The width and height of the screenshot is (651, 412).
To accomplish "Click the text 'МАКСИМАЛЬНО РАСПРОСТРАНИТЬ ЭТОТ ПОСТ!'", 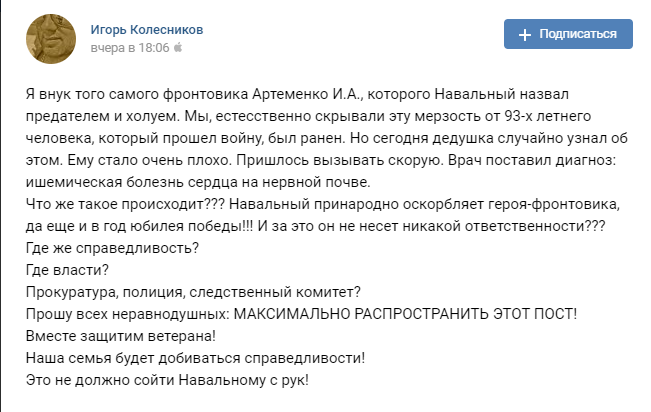I will [405, 314].
